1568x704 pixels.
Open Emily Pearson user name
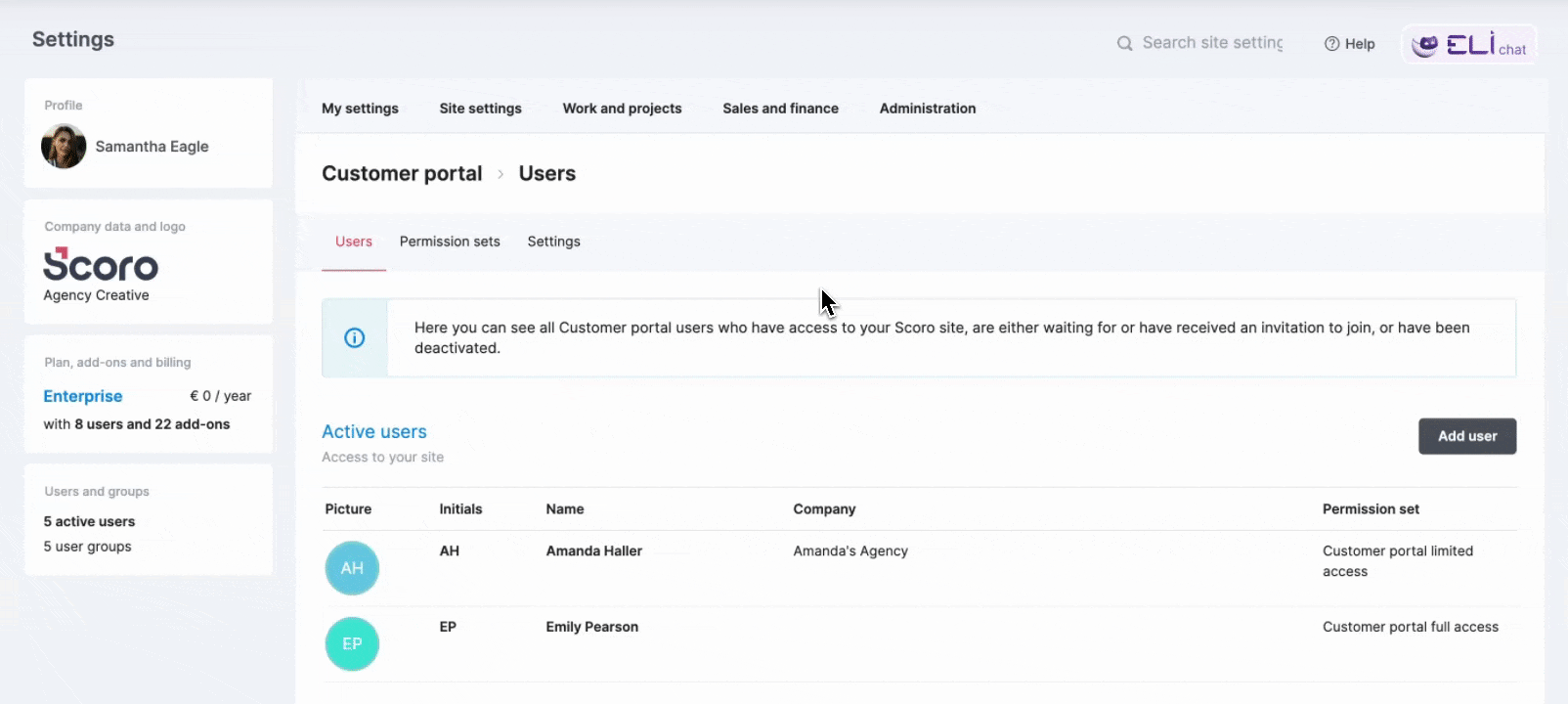pos(591,627)
